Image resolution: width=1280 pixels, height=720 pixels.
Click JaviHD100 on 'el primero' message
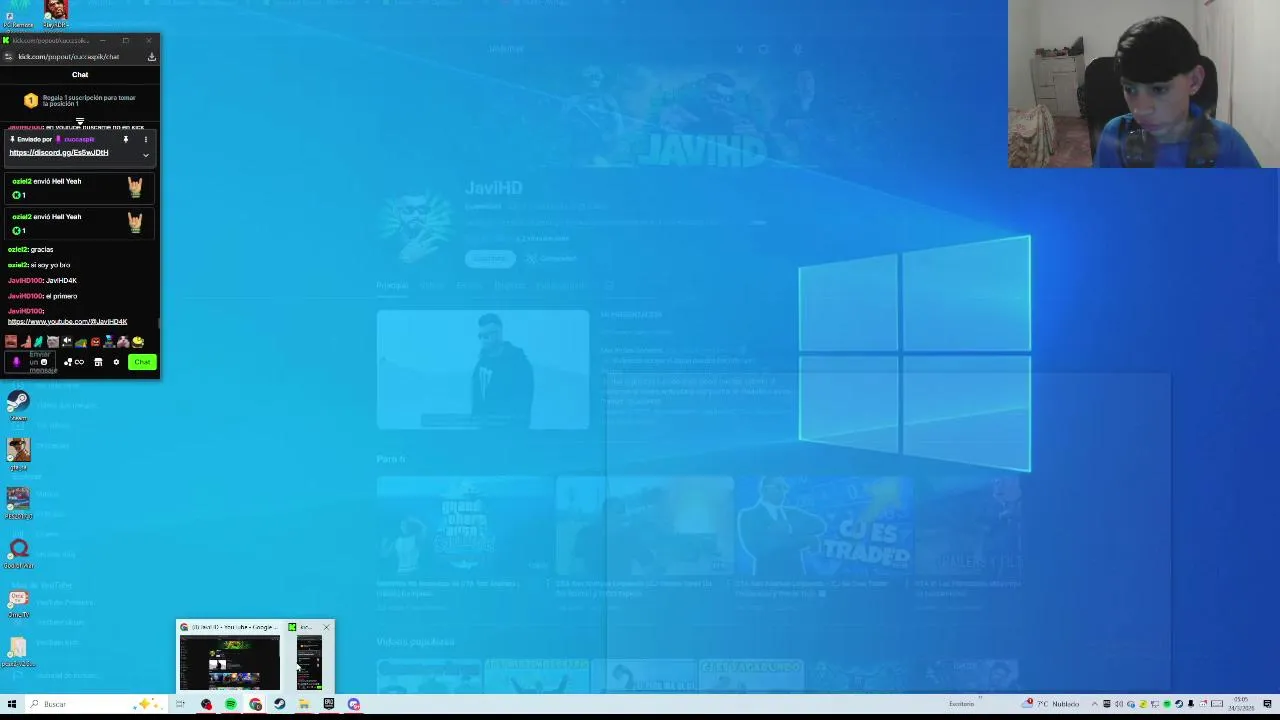(25, 296)
